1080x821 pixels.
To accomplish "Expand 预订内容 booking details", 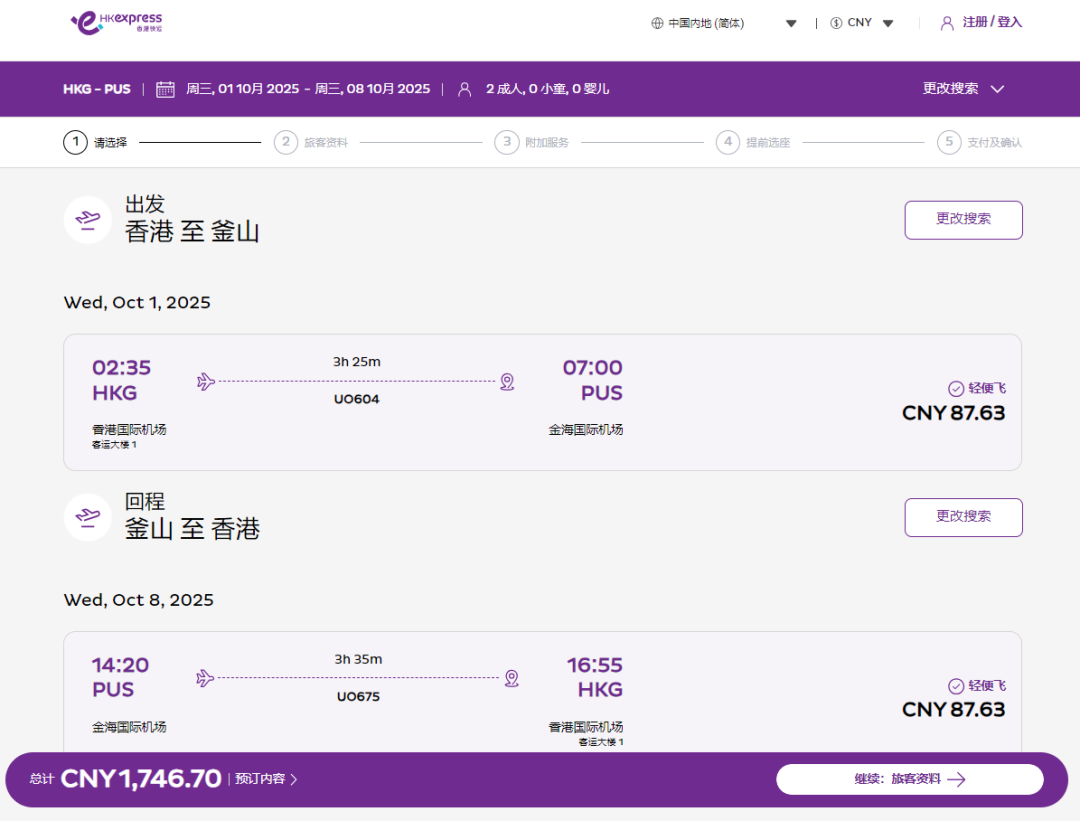I will pos(266,779).
